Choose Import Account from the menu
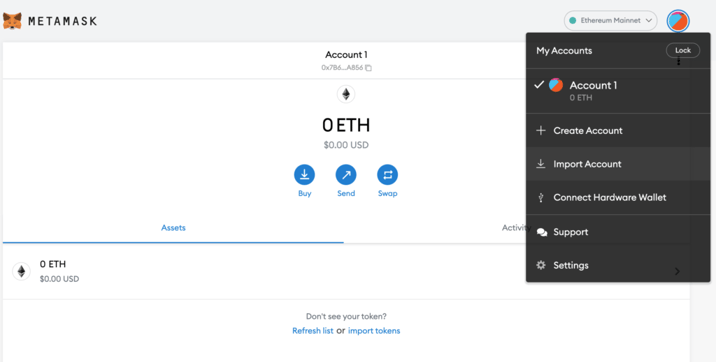This screenshot has height=362, width=716. click(618, 164)
